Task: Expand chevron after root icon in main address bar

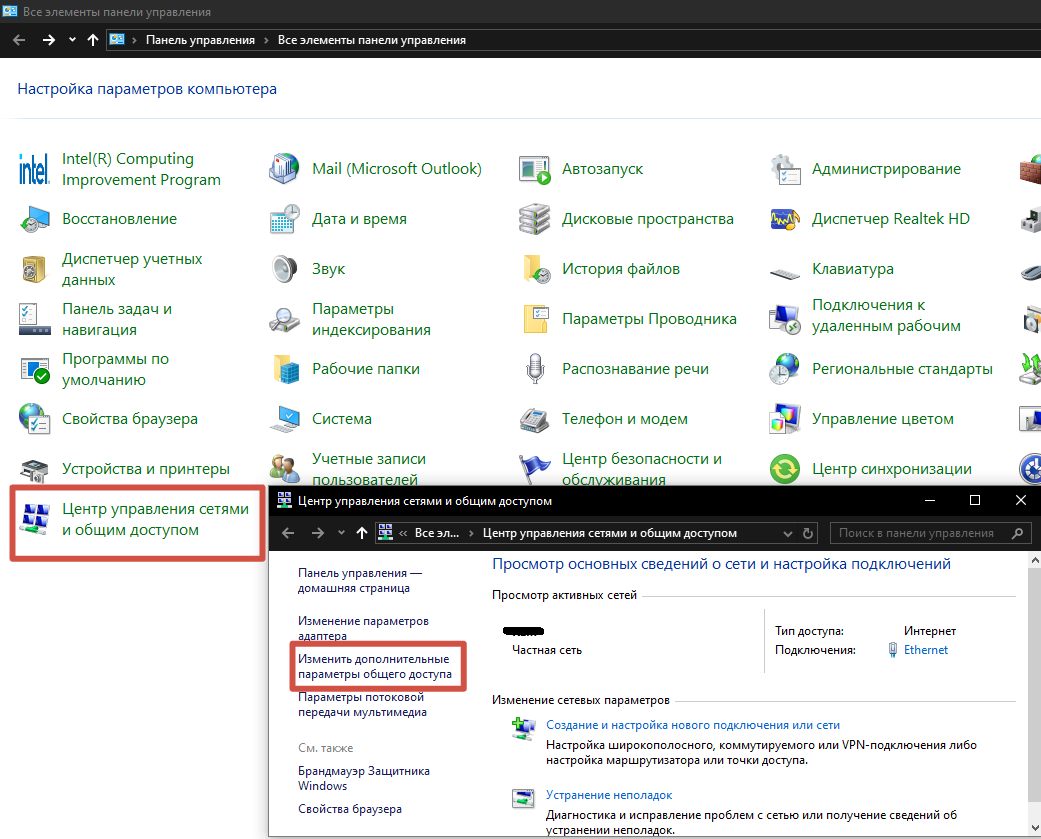Action: pyautogui.click(x=134, y=40)
